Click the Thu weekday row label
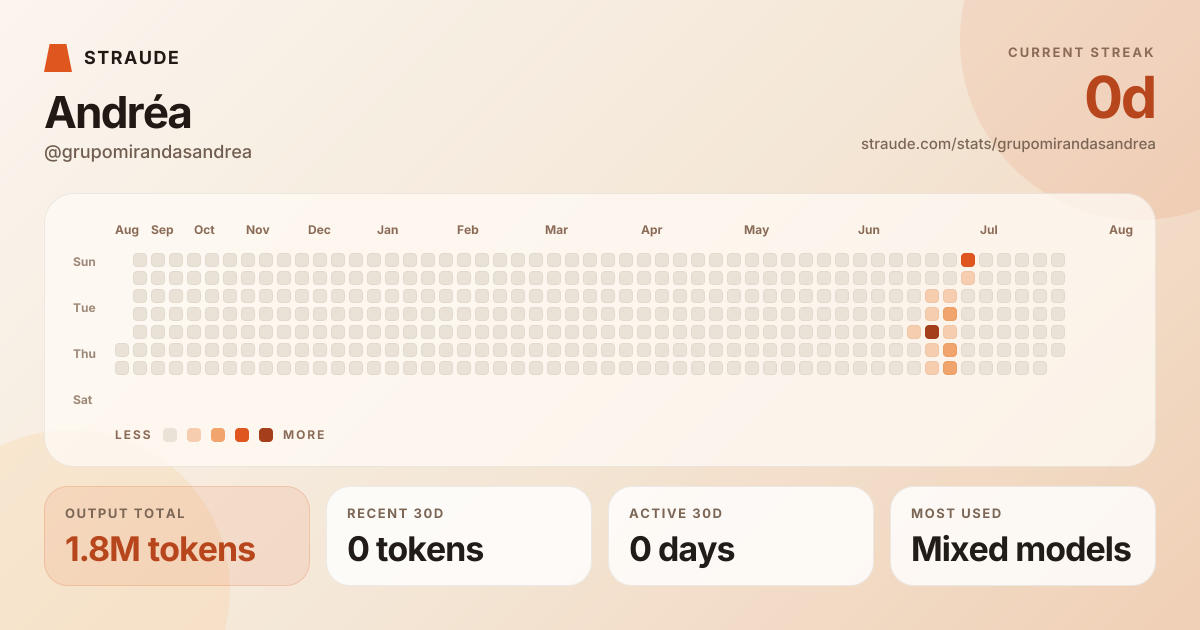 point(84,354)
